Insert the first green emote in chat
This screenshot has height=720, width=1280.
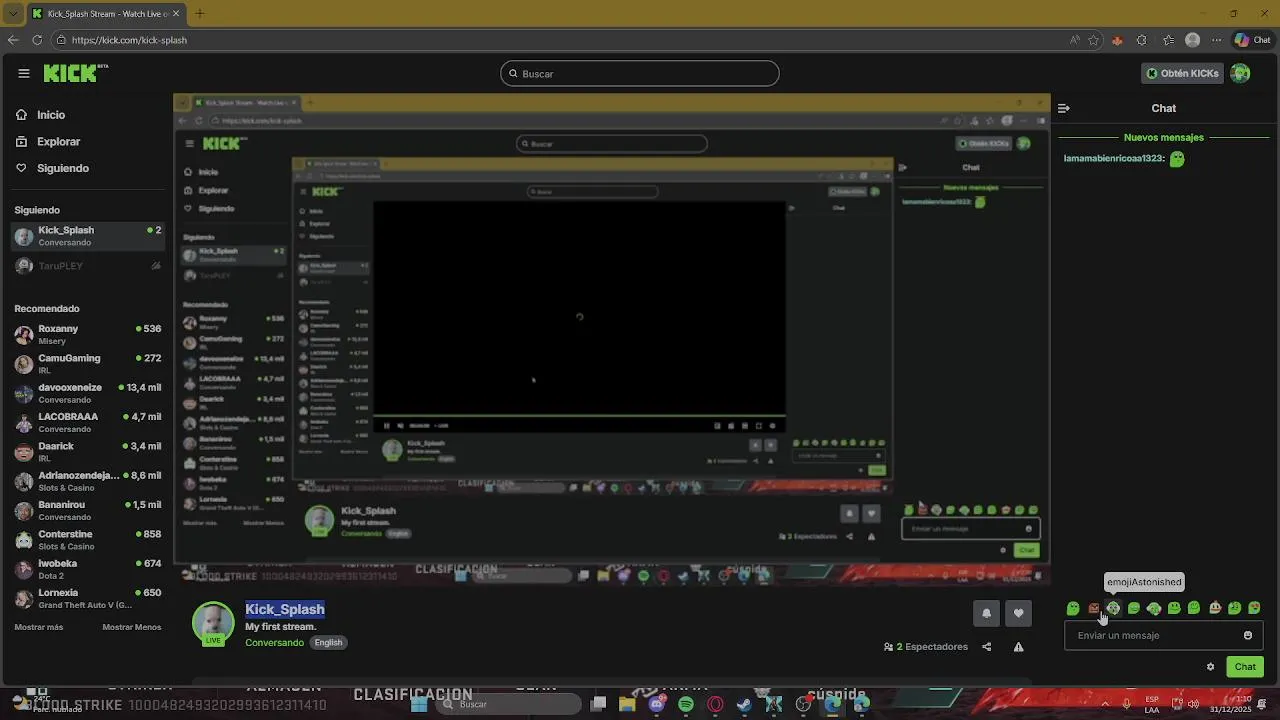point(1073,608)
